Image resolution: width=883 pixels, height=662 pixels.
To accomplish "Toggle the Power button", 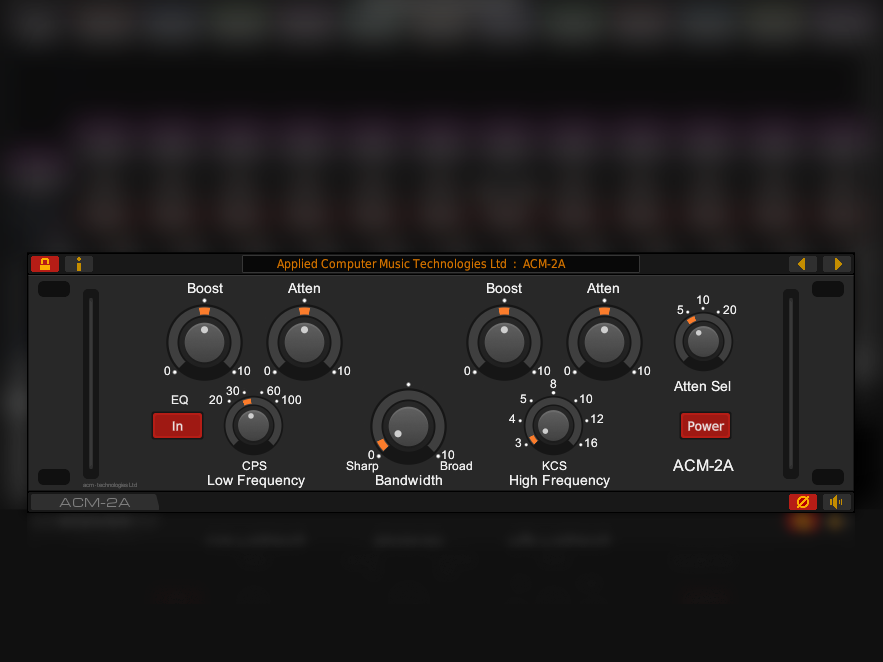I will coord(705,426).
